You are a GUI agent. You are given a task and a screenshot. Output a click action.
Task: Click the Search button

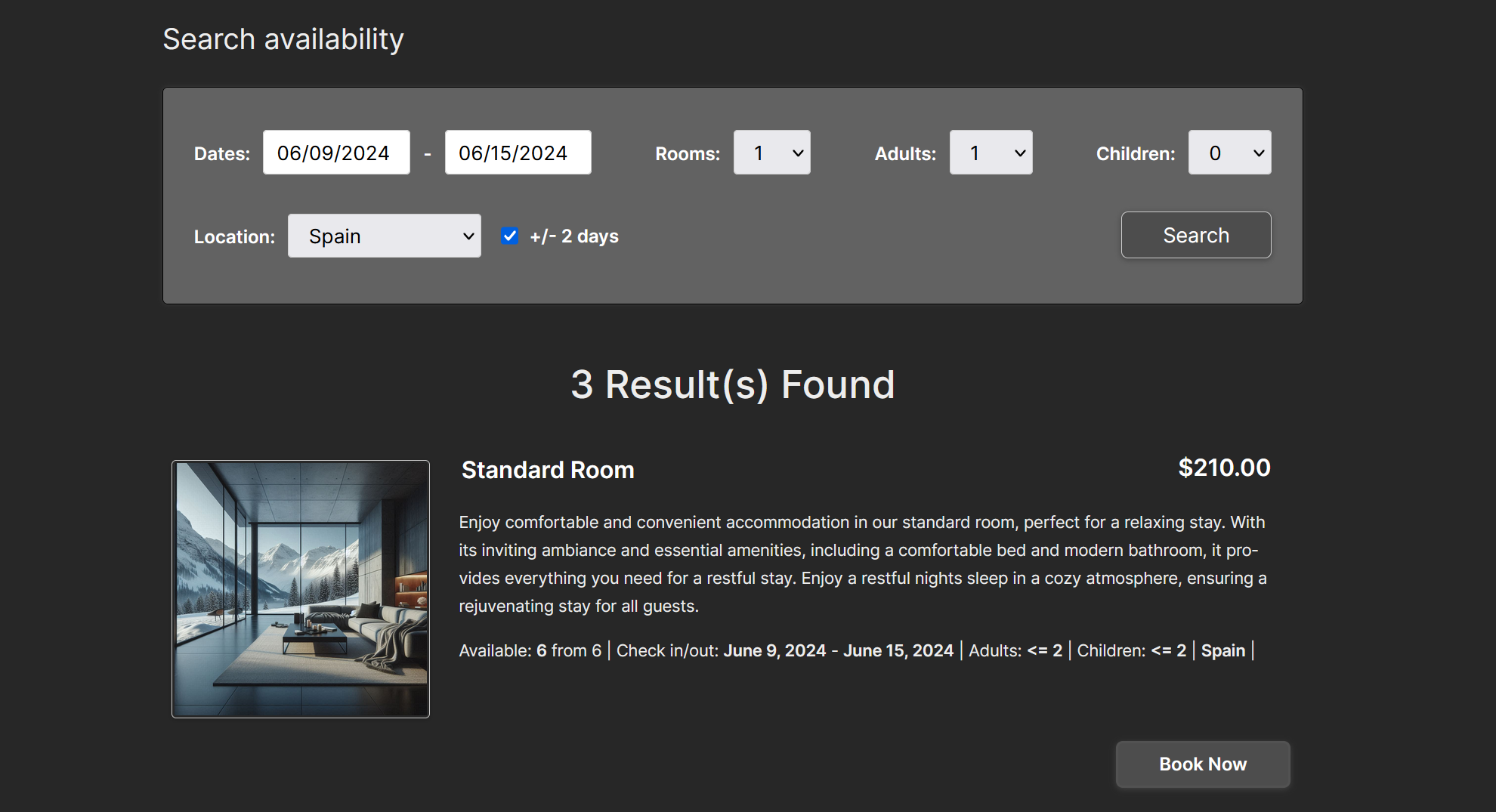point(1196,235)
